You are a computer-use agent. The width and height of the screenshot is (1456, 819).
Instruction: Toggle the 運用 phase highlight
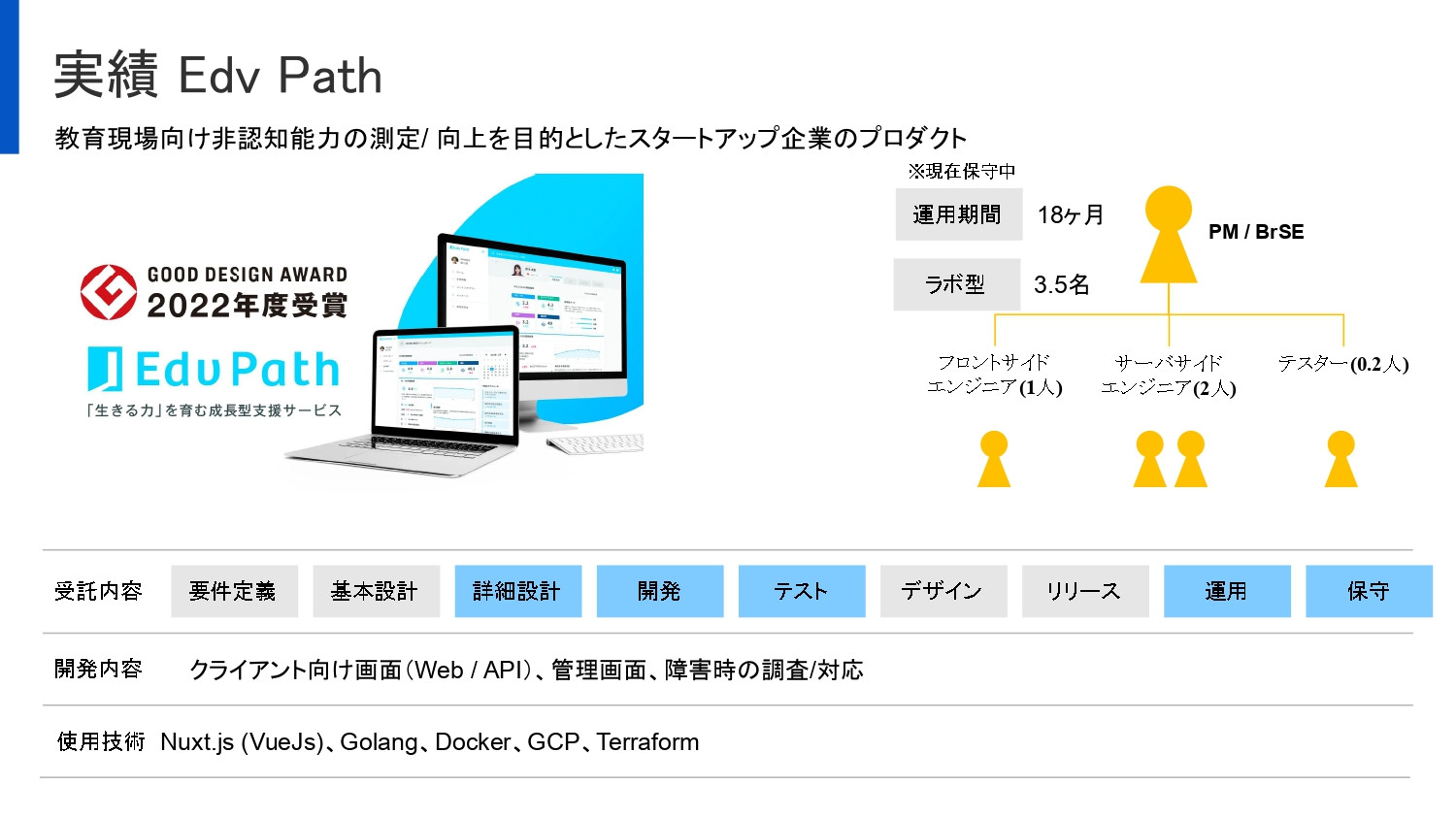pos(1227,591)
